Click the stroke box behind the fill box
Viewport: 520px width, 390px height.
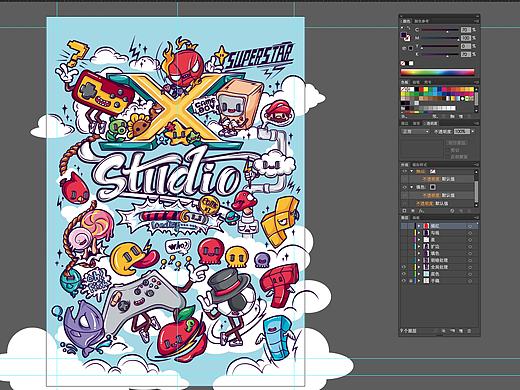coord(408,38)
